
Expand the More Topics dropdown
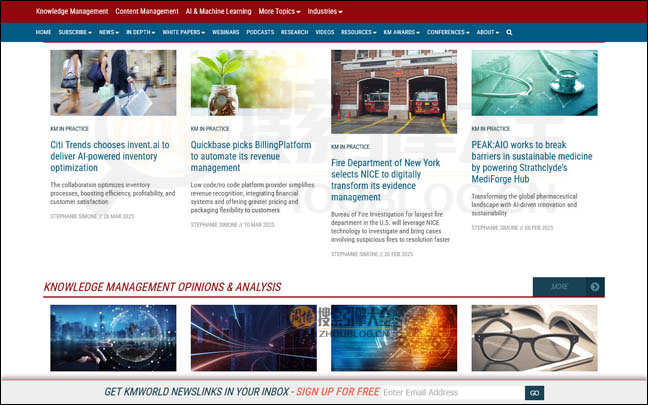(279, 11)
